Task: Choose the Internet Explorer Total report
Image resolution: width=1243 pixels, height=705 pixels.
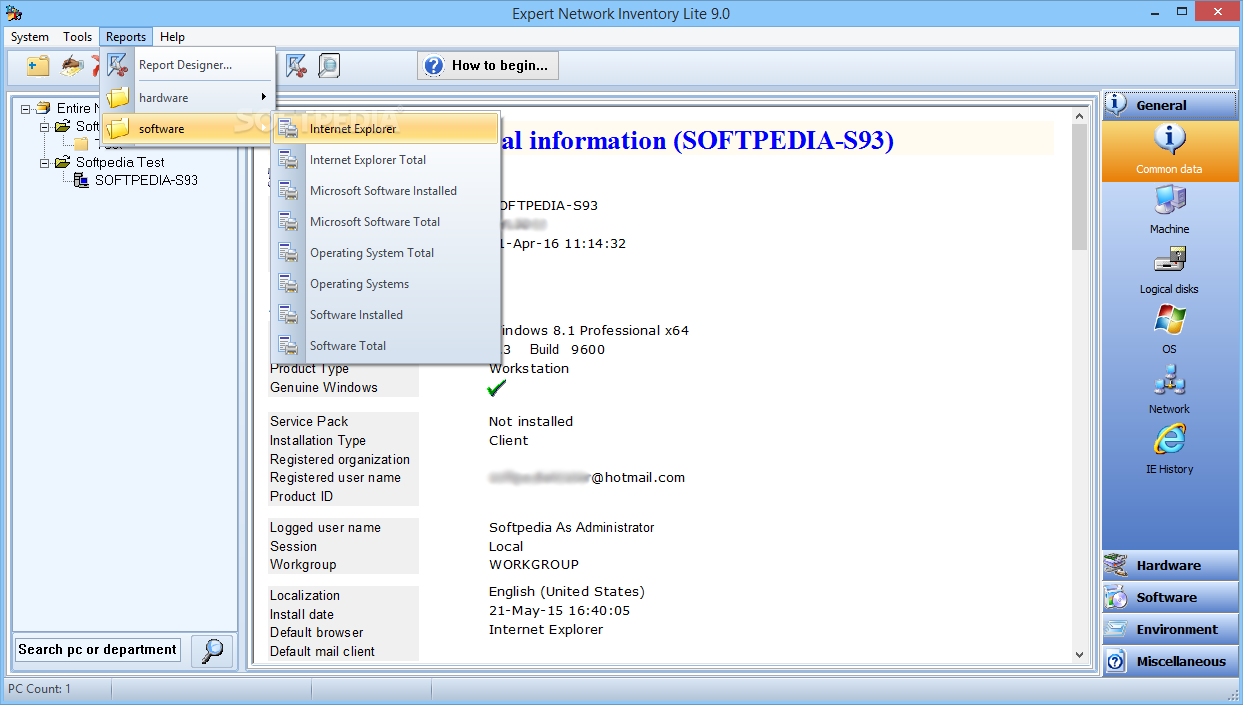Action: pos(386,160)
